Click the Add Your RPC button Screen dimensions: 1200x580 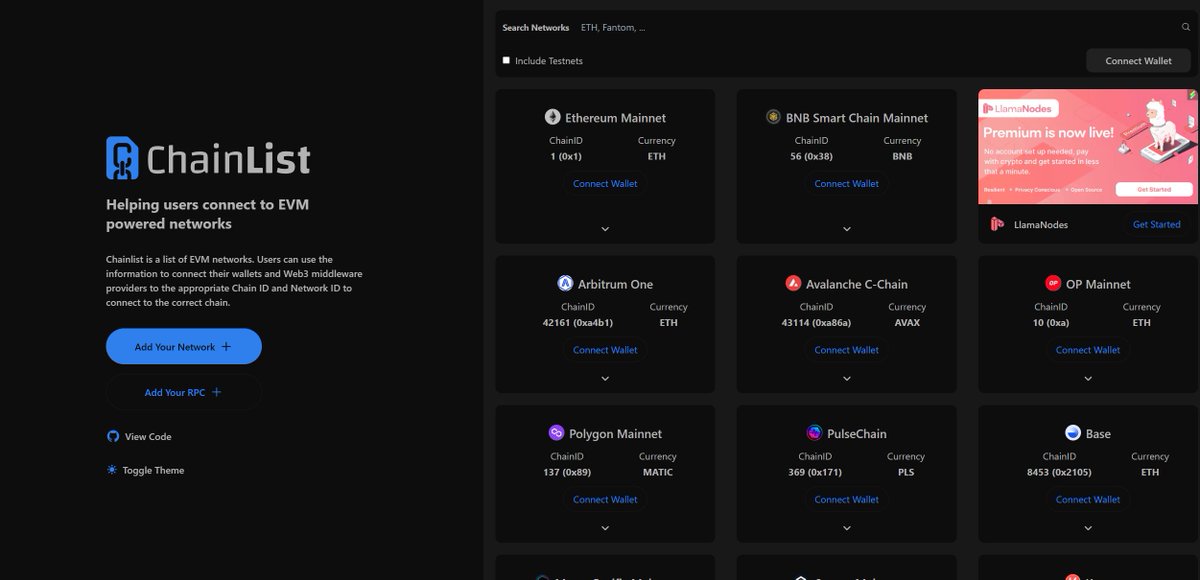click(x=183, y=392)
